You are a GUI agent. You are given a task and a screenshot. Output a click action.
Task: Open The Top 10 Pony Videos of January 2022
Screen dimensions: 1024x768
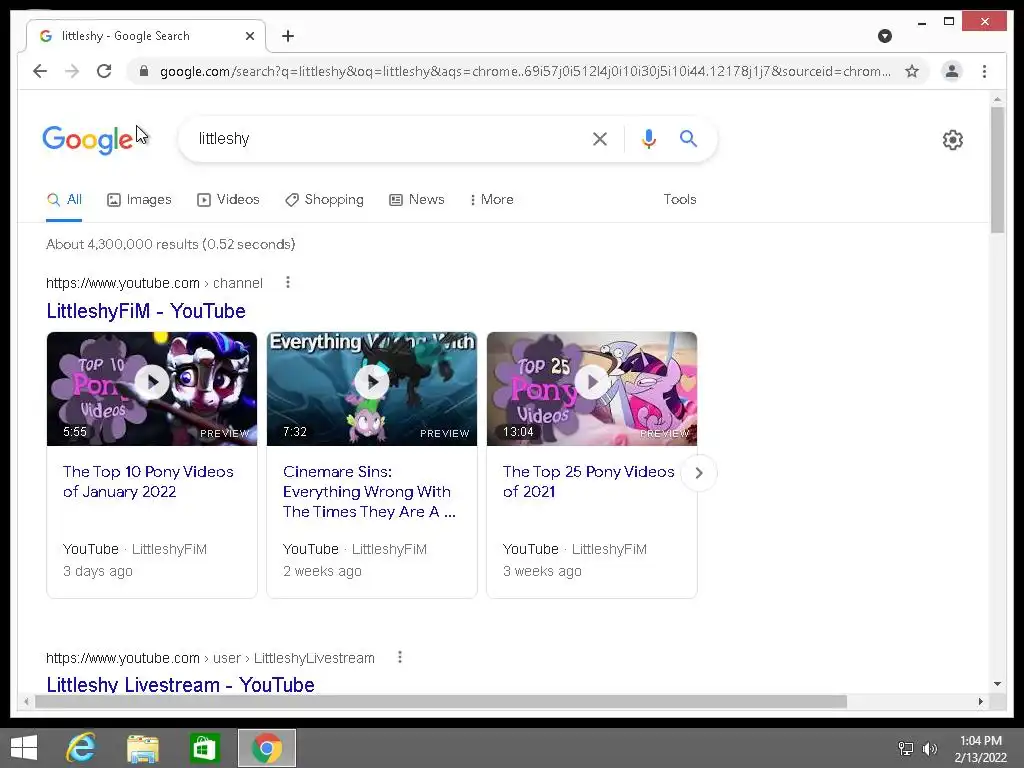[148, 481]
